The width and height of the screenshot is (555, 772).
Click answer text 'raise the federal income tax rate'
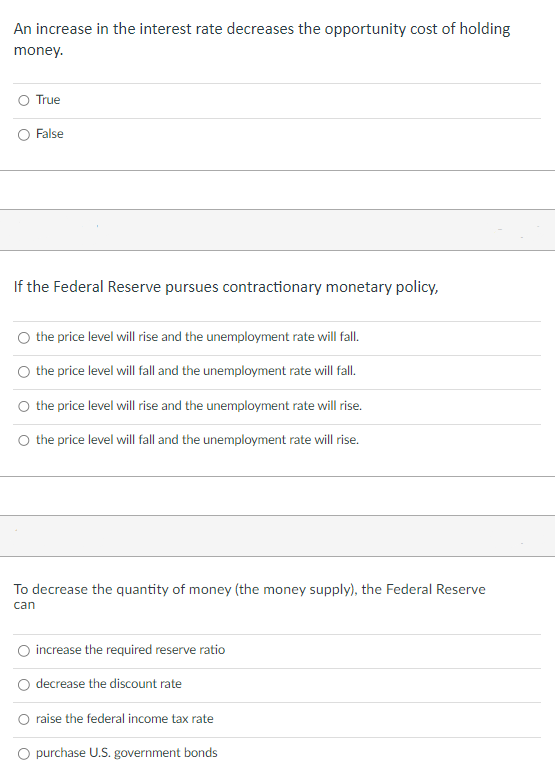point(125,719)
